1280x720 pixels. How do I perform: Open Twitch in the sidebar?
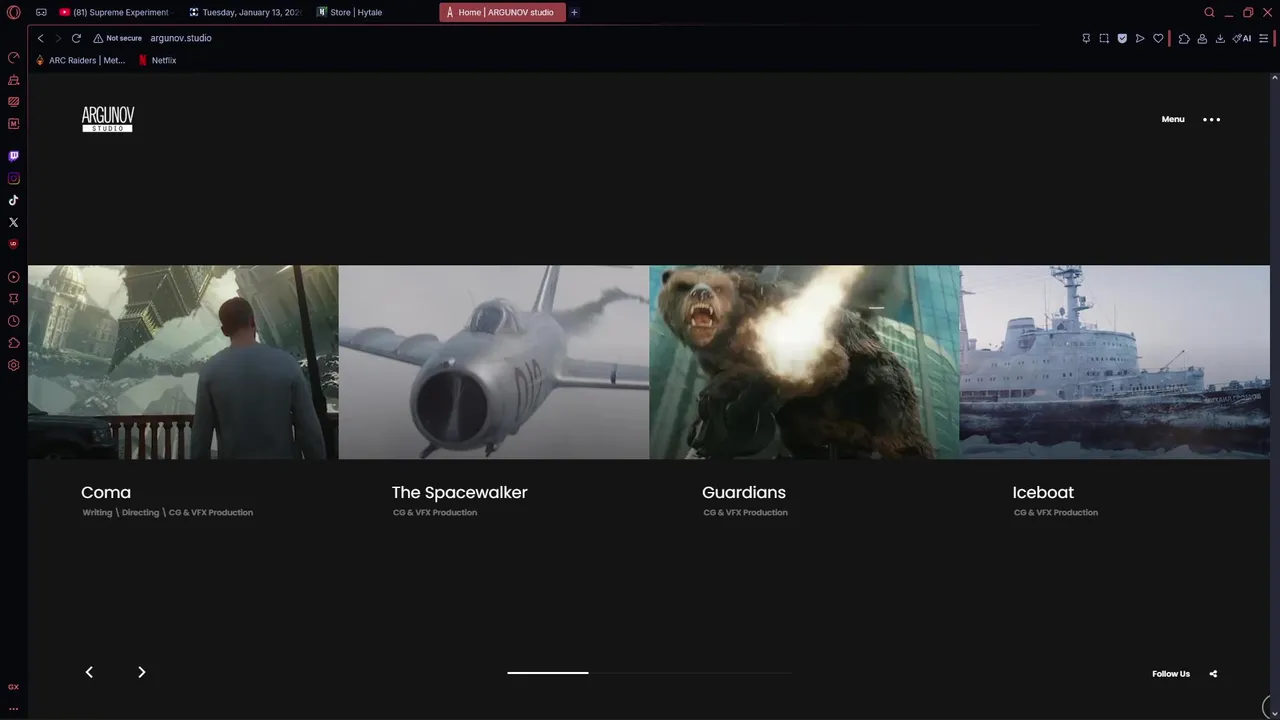coord(13,156)
